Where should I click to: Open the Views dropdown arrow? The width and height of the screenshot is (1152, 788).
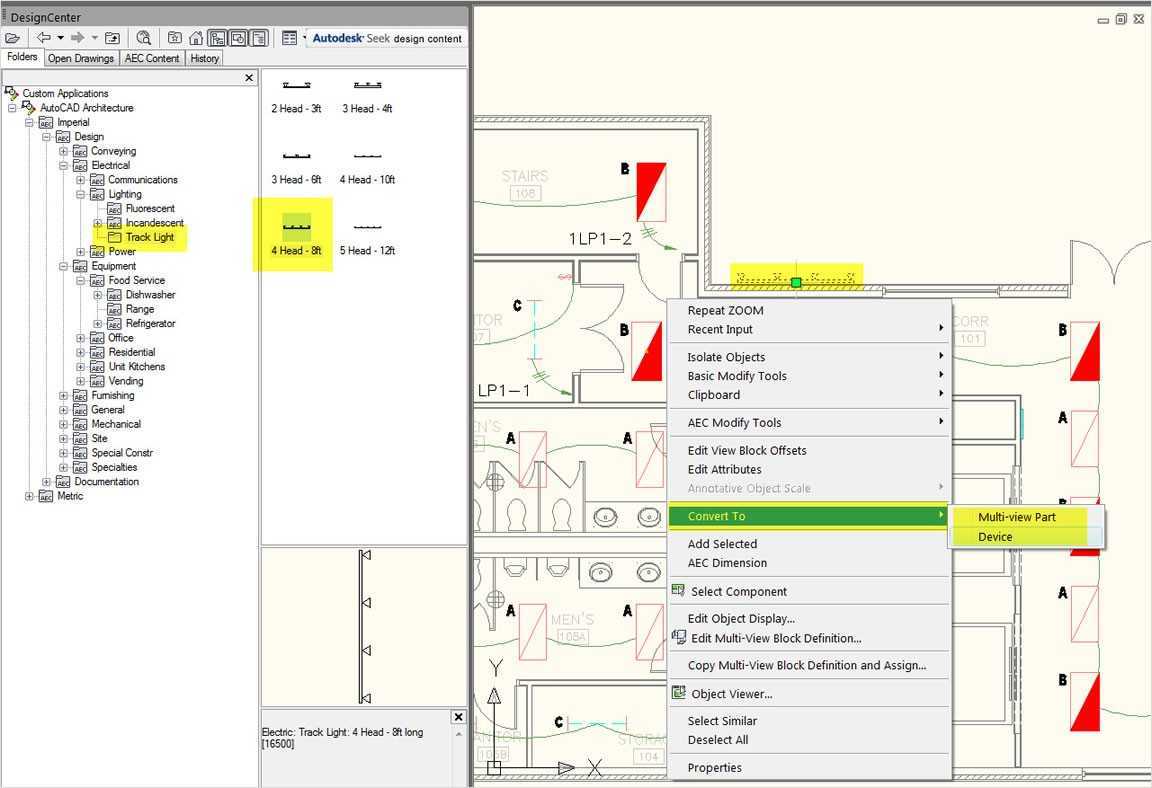[304, 37]
